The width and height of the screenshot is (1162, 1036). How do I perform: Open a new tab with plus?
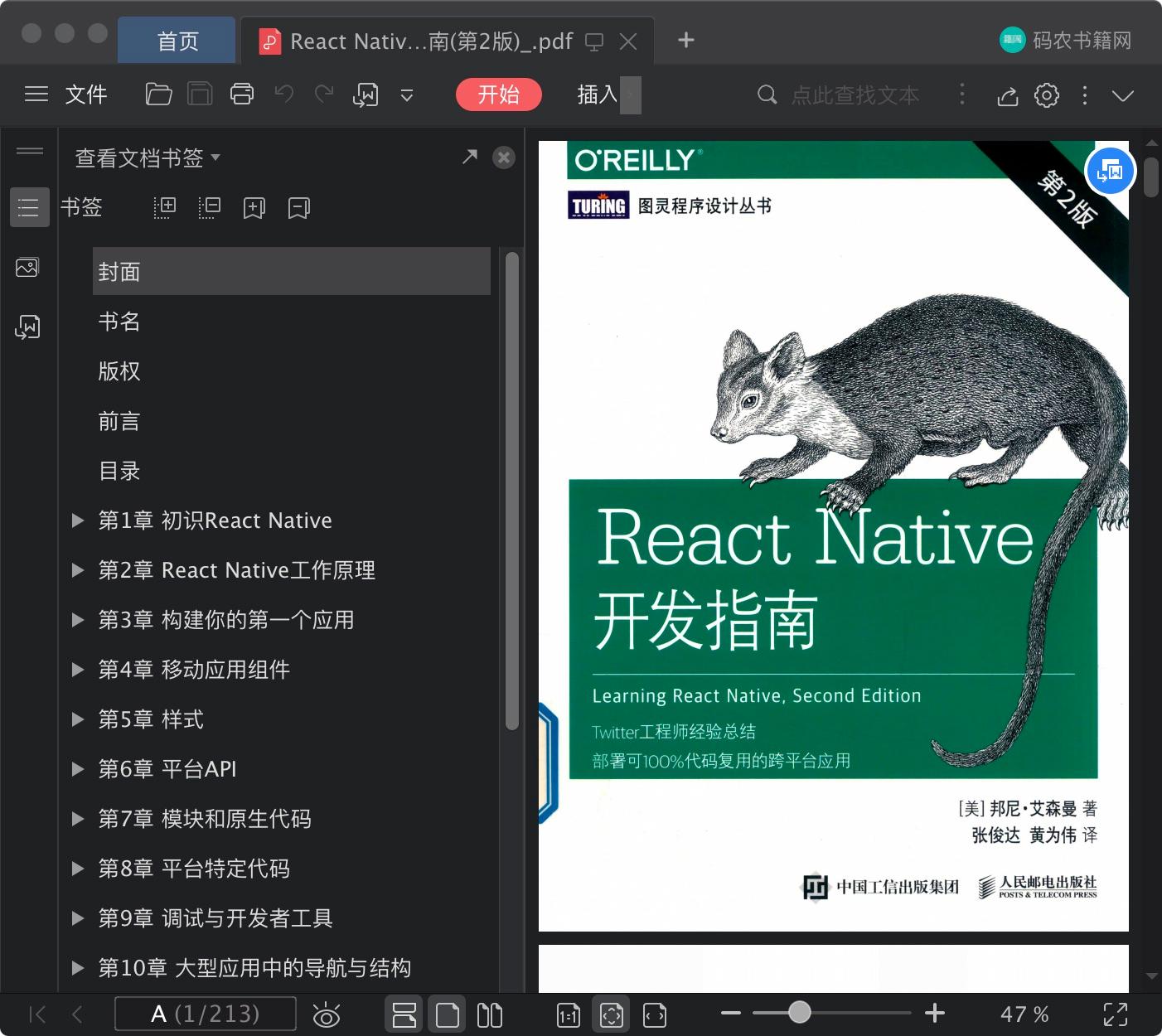pyautogui.click(x=686, y=40)
